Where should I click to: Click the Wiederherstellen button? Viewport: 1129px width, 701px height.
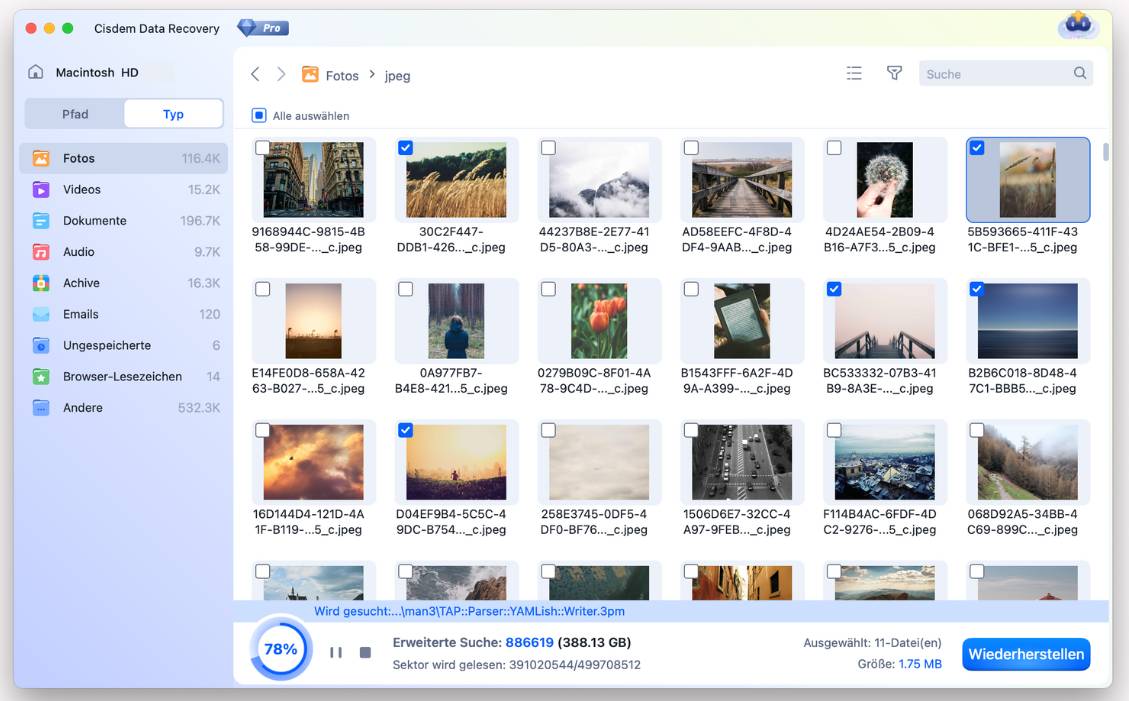point(1026,654)
